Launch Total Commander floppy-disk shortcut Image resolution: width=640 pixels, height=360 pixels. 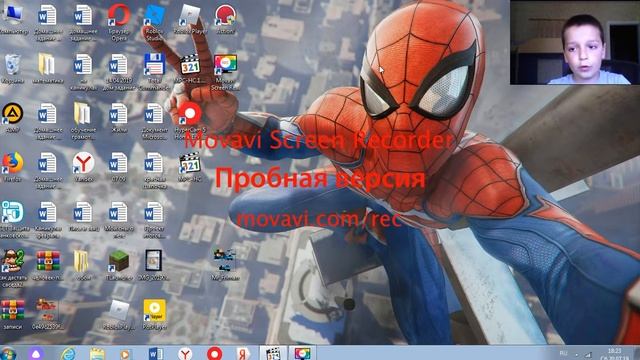click(154, 71)
